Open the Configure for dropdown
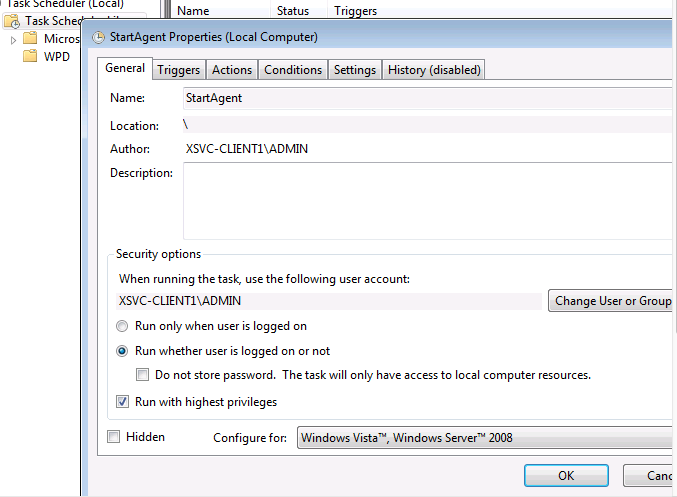This screenshot has height=497, width=677. click(x=485, y=437)
